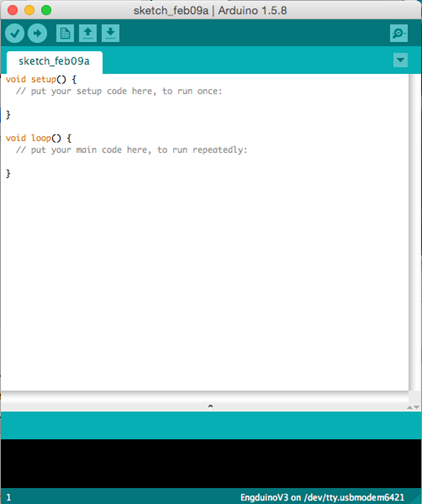Save the sketch with the down-arrow icon
The width and height of the screenshot is (422, 504).
click(x=111, y=33)
